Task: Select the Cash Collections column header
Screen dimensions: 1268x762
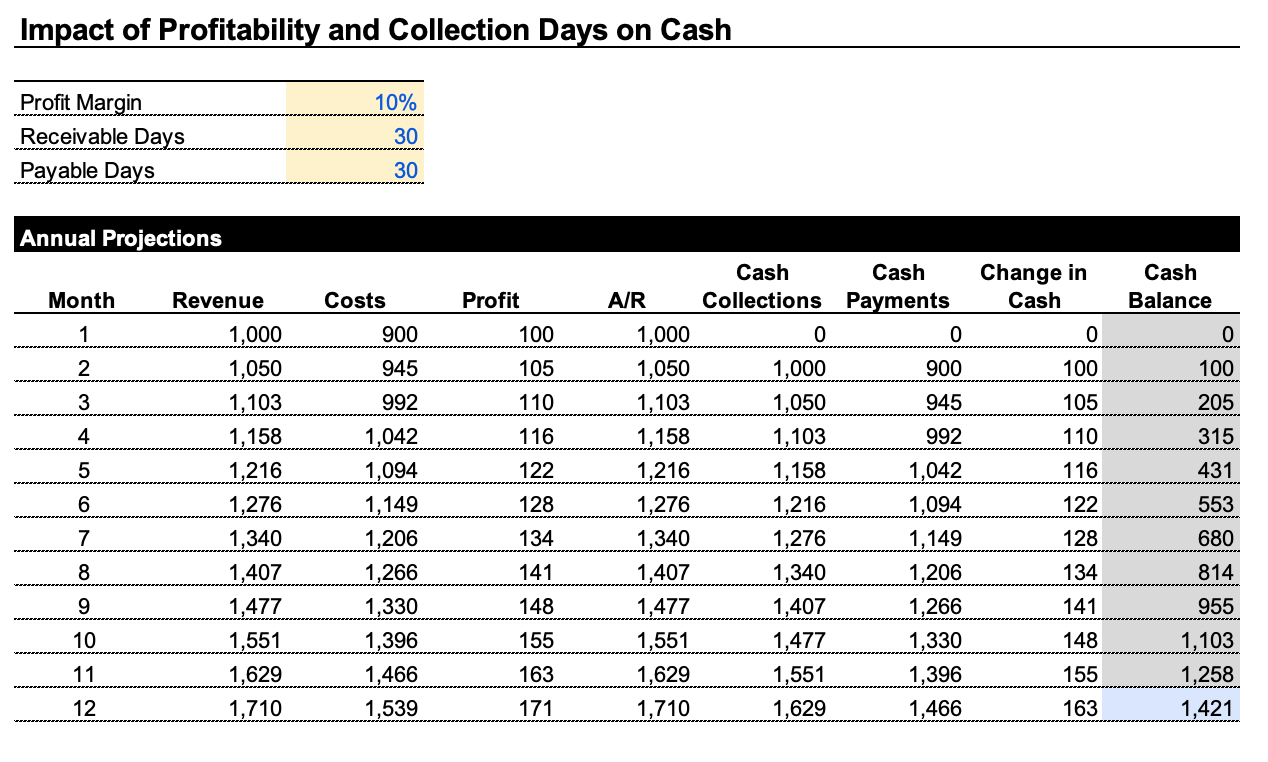Action: (x=762, y=287)
